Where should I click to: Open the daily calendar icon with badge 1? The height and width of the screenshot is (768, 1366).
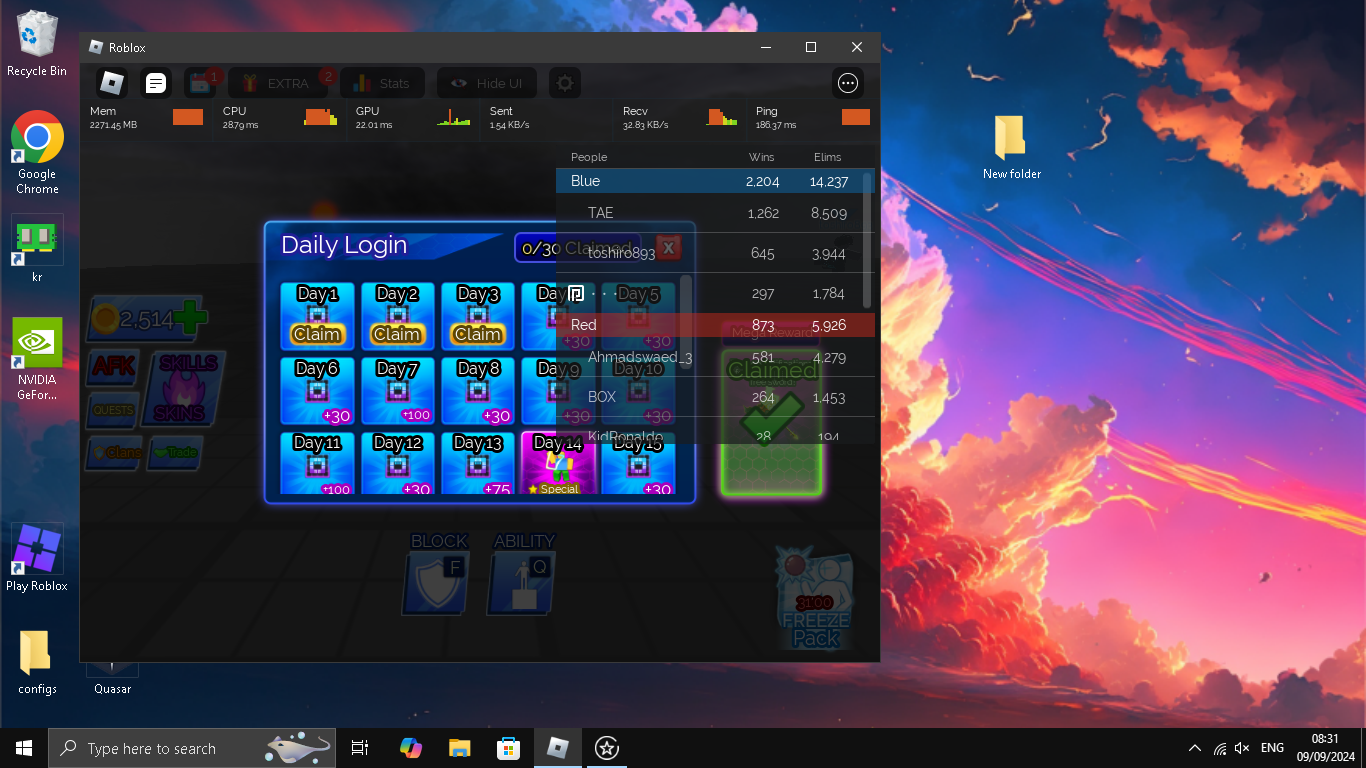pyautogui.click(x=201, y=83)
